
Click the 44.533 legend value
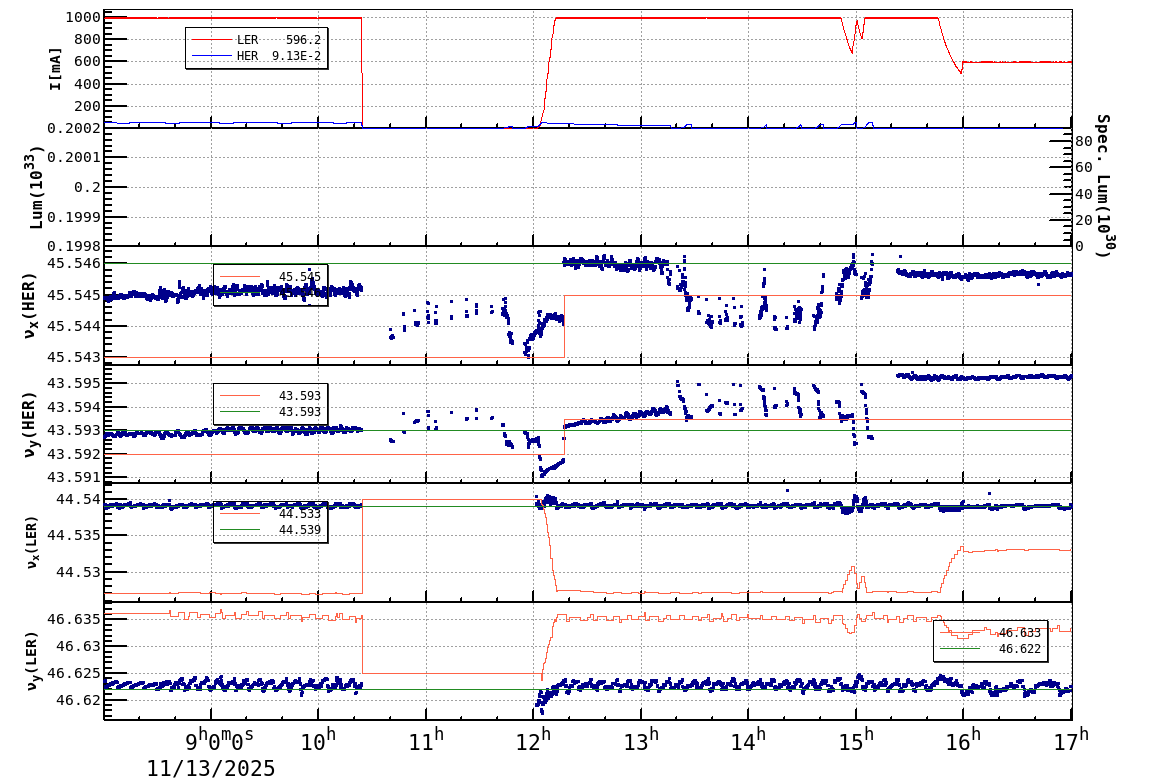pos(300,514)
